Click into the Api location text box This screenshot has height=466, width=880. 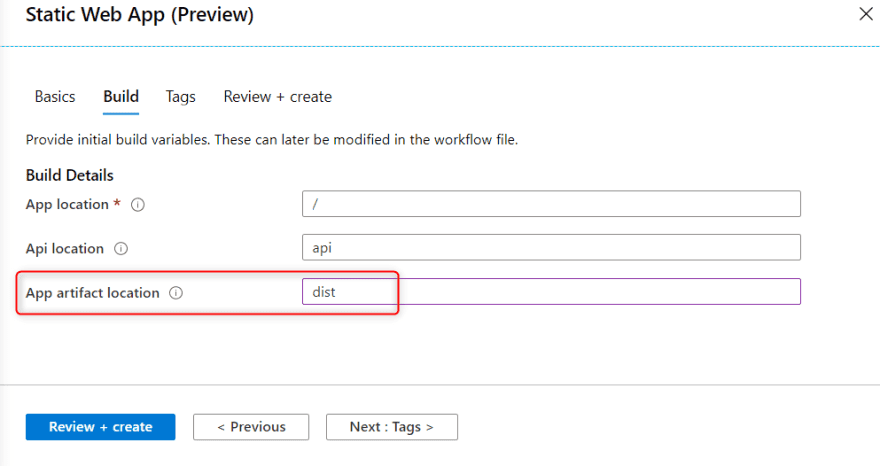pos(551,247)
